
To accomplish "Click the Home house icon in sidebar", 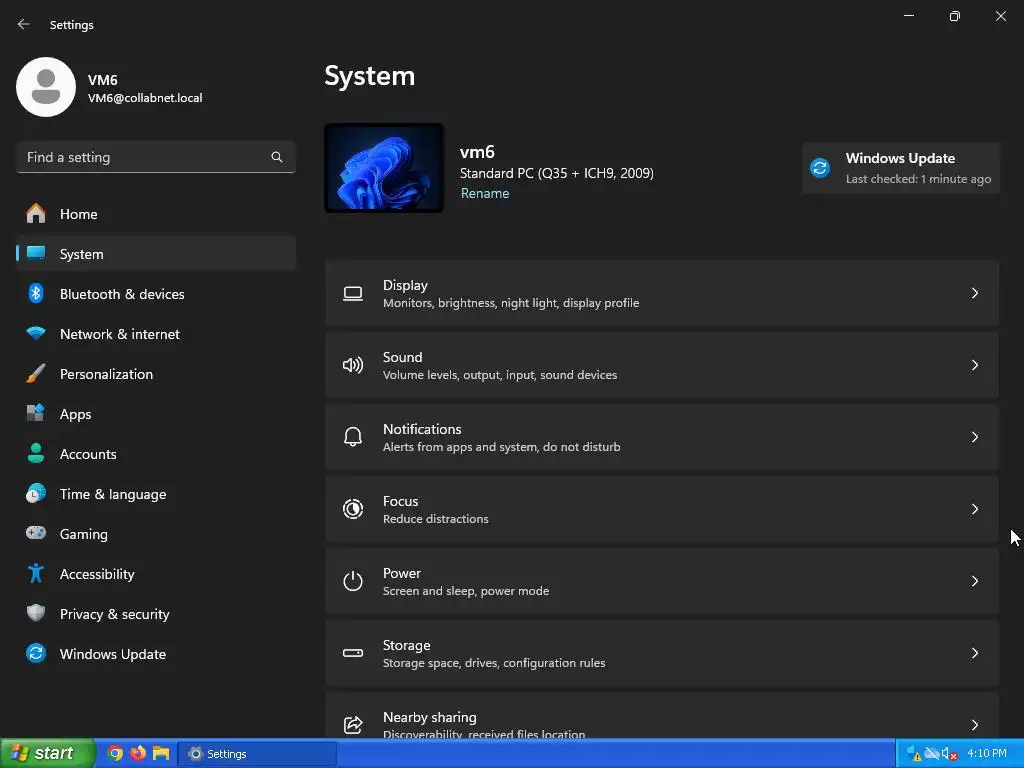I will 36,214.
